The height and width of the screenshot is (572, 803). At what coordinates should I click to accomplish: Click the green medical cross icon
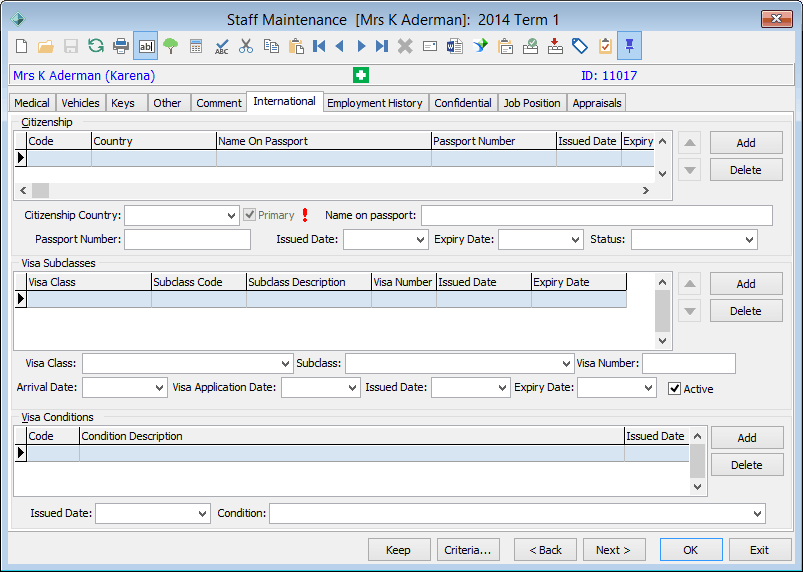tap(361, 75)
